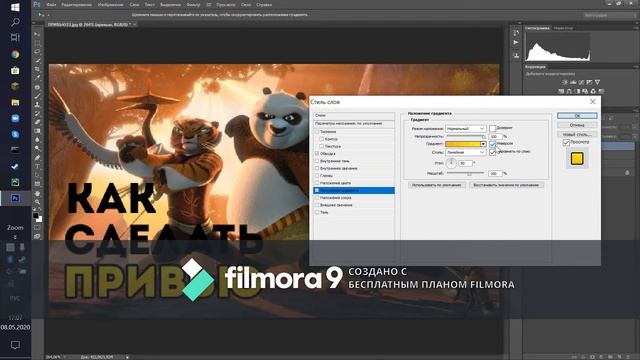Select the Eraser tool
640x360 pixels.
[x=37, y=122]
